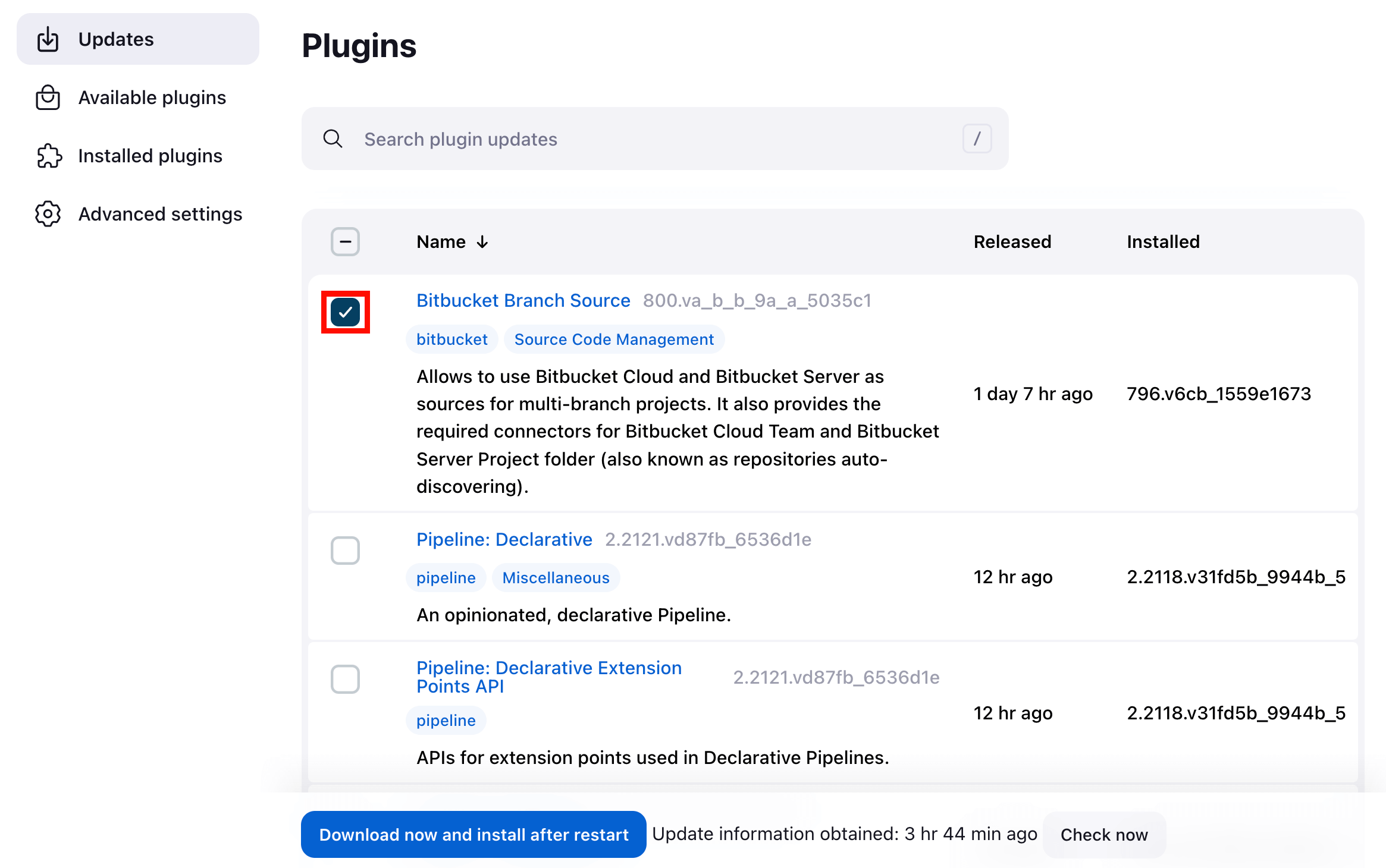Expand the bitbucket tag filter
The image size is (1386, 868).
452,338
